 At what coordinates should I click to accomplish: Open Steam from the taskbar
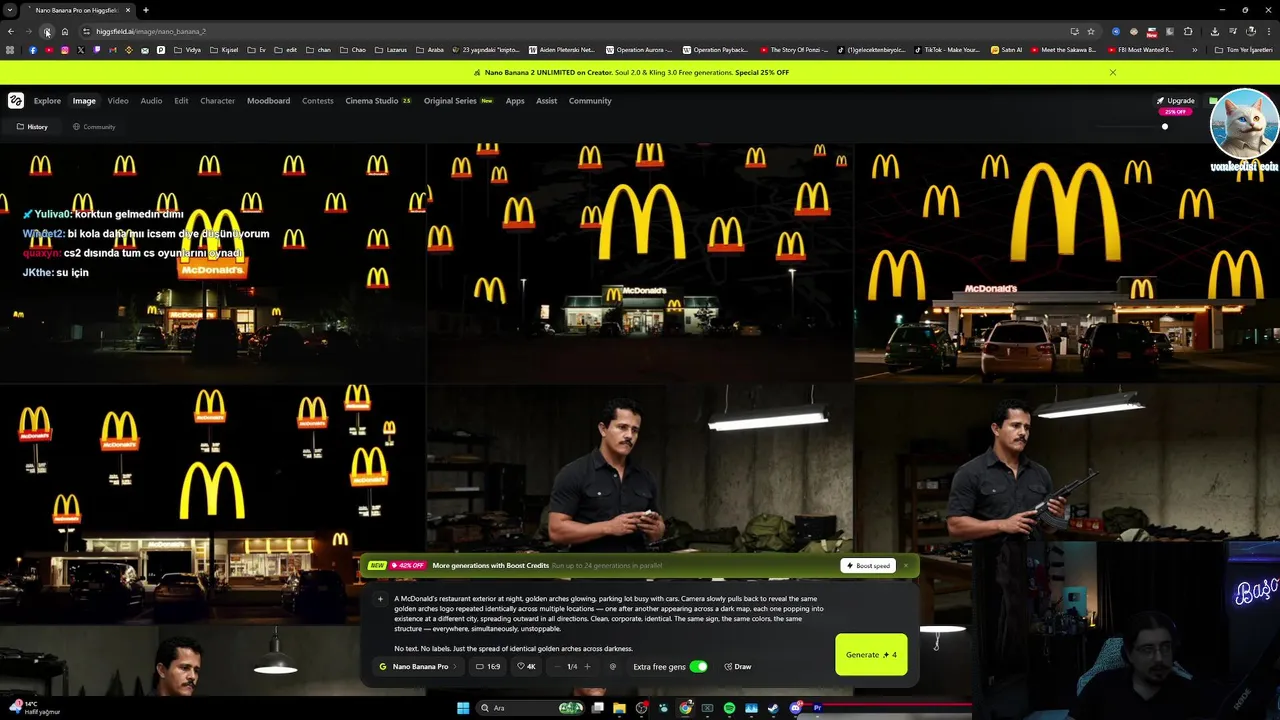pyautogui.click(x=773, y=708)
